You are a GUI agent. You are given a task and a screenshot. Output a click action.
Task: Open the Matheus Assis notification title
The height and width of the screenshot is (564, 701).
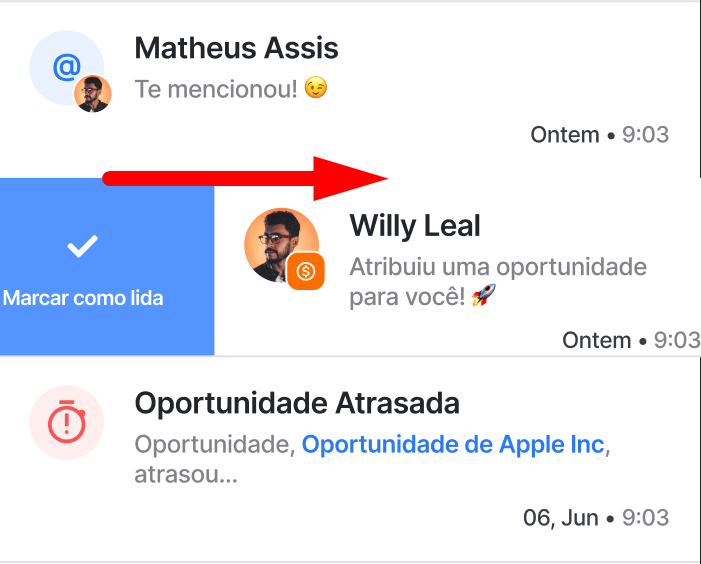point(236,48)
